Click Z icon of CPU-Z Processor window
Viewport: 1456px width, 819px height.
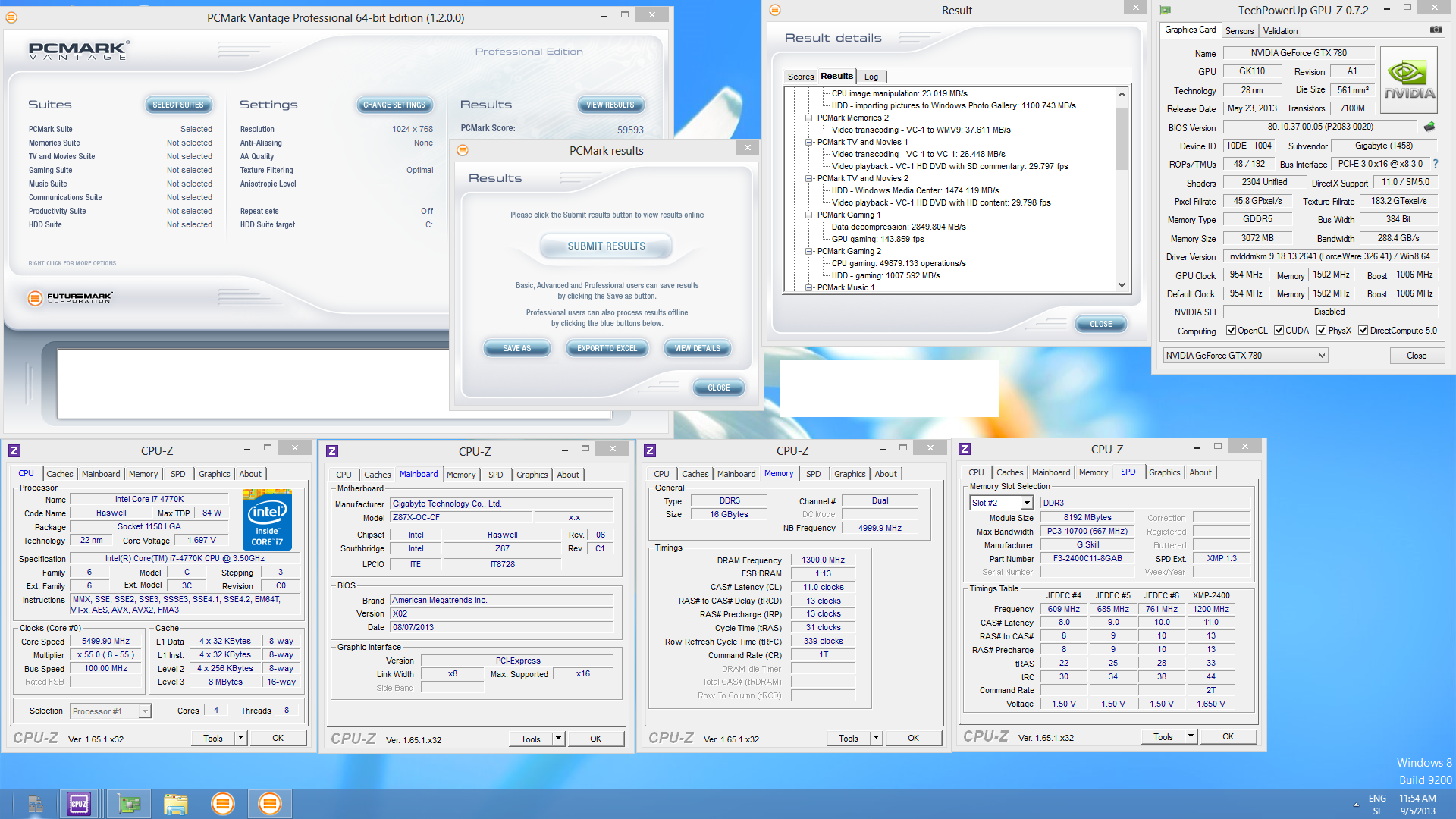click(14, 450)
